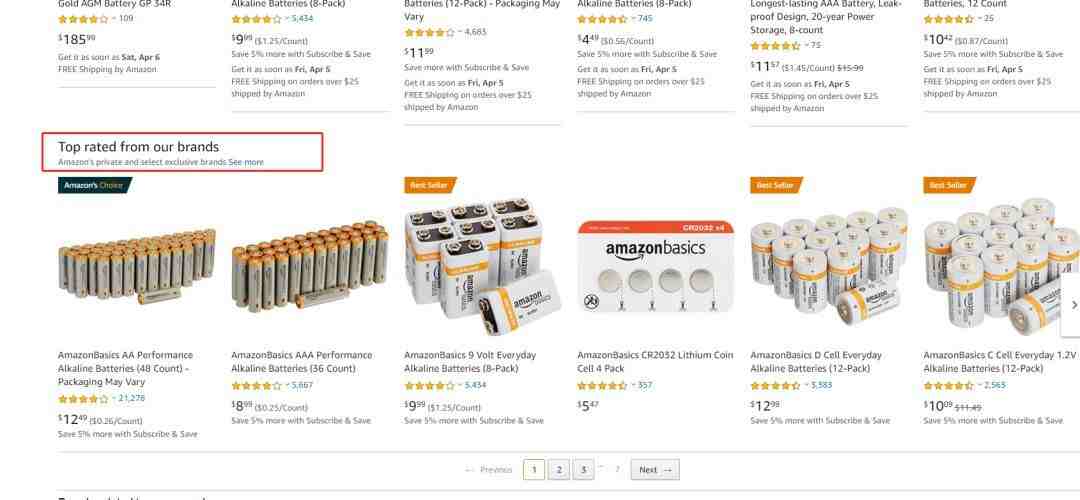Click the Amazon's Choice badge
The image size is (1080, 500).
click(94, 185)
